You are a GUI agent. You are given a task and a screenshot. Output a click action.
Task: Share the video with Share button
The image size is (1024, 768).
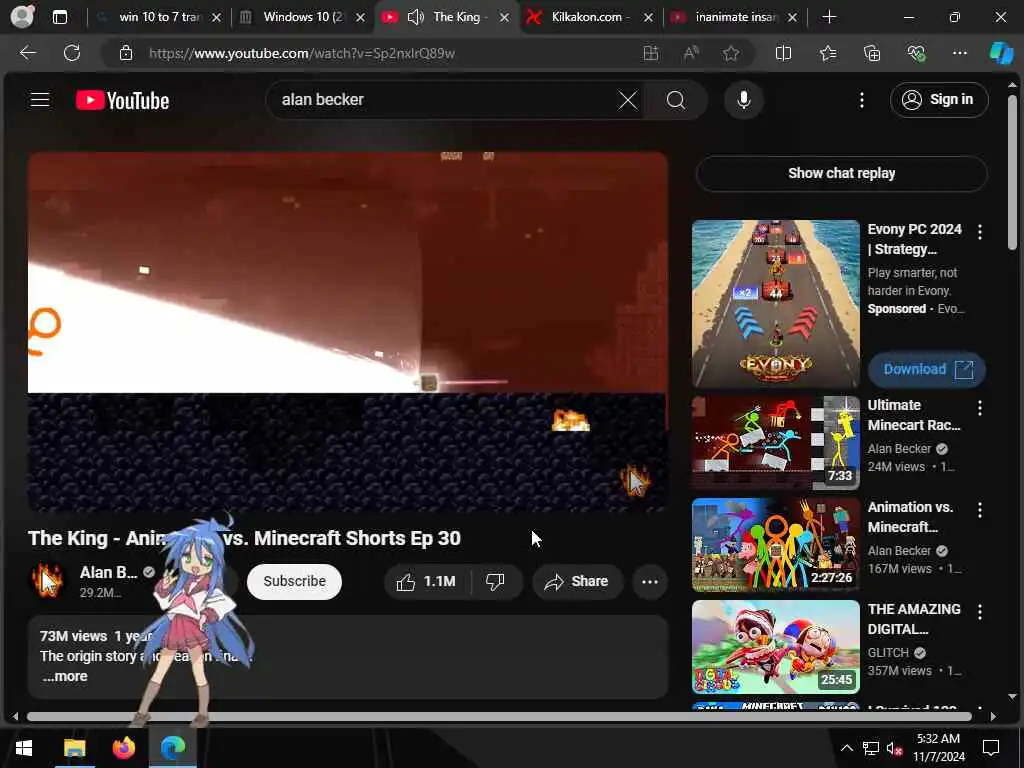(577, 581)
